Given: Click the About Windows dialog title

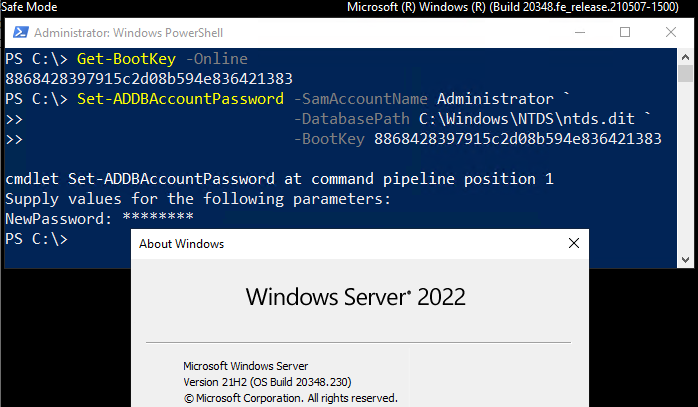Looking at the screenshot, I should coord(181,244).
